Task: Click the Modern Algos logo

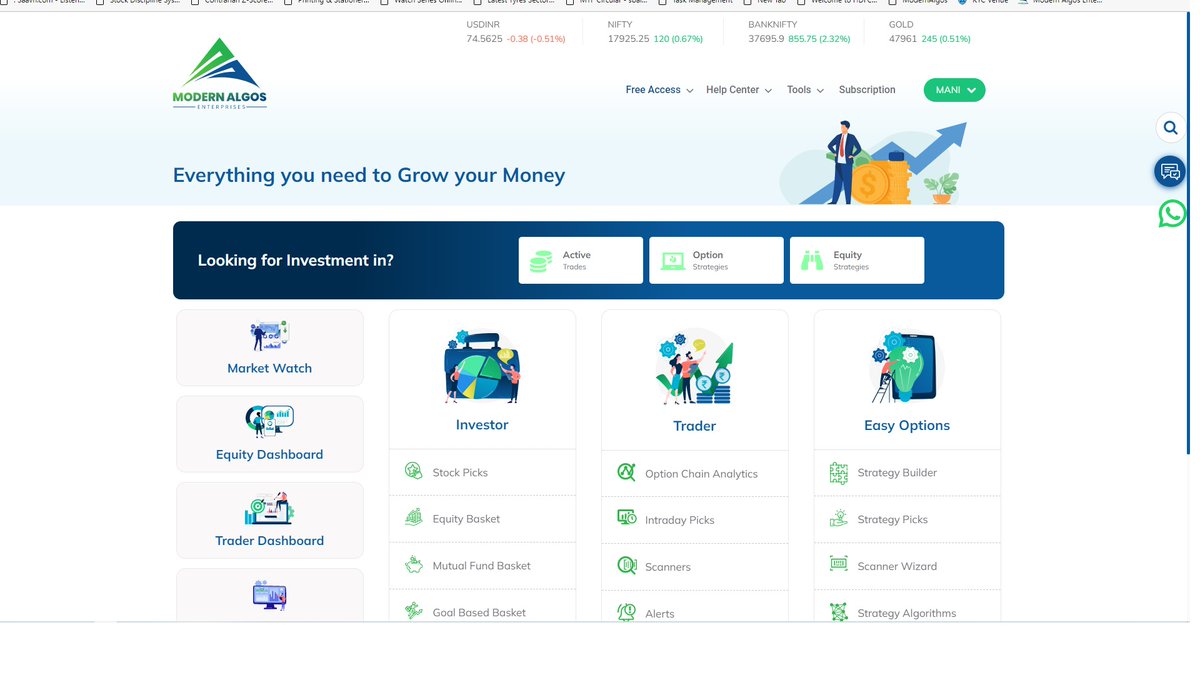Action: tap(219, 74)
